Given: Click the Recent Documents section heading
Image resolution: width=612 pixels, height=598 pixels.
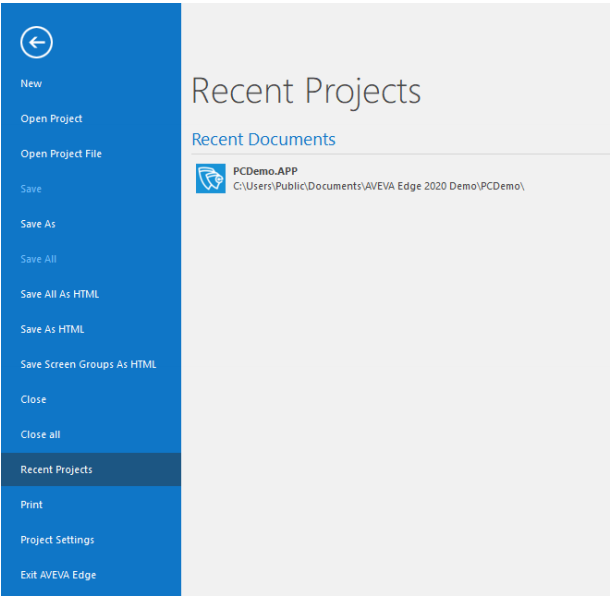Looking at the screenshot, I should 263,139.
